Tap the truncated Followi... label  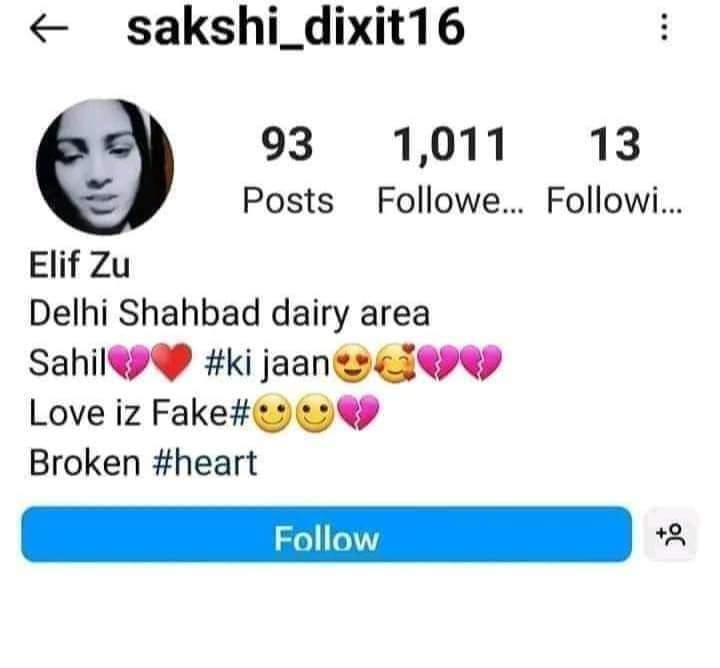pyautogui.click(x=614, y=201)
